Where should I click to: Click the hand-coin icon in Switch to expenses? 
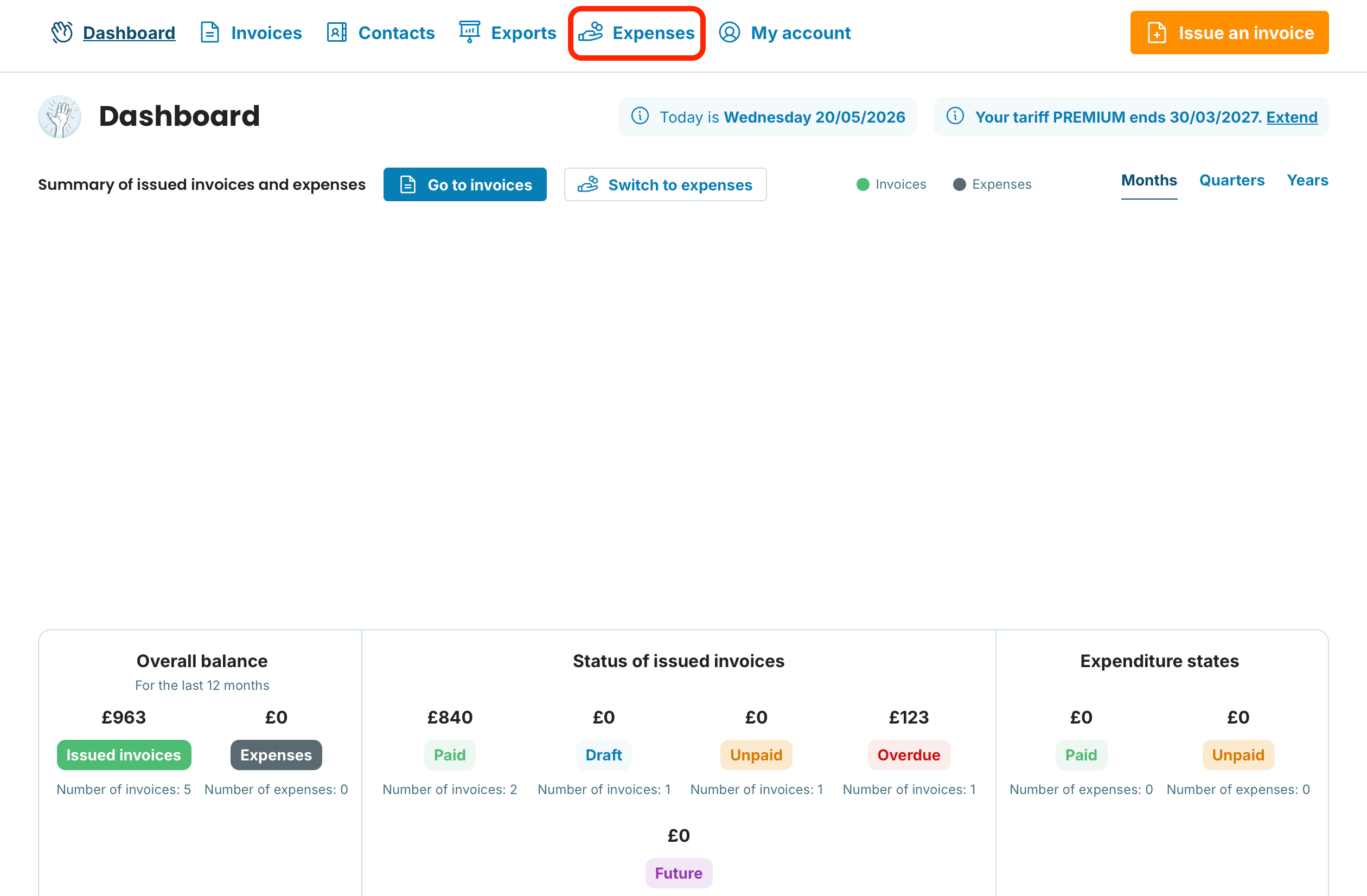[588, 185]
